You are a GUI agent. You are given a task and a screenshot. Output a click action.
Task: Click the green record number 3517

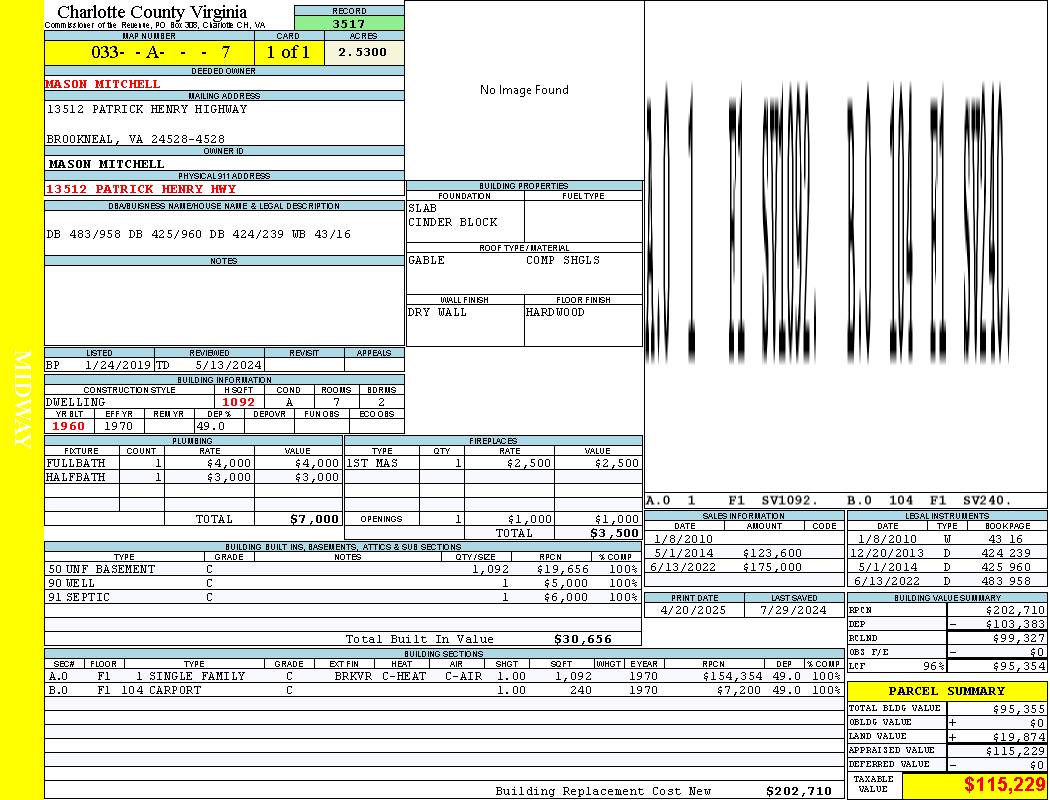pyautogui.click(x=349, y=23)
